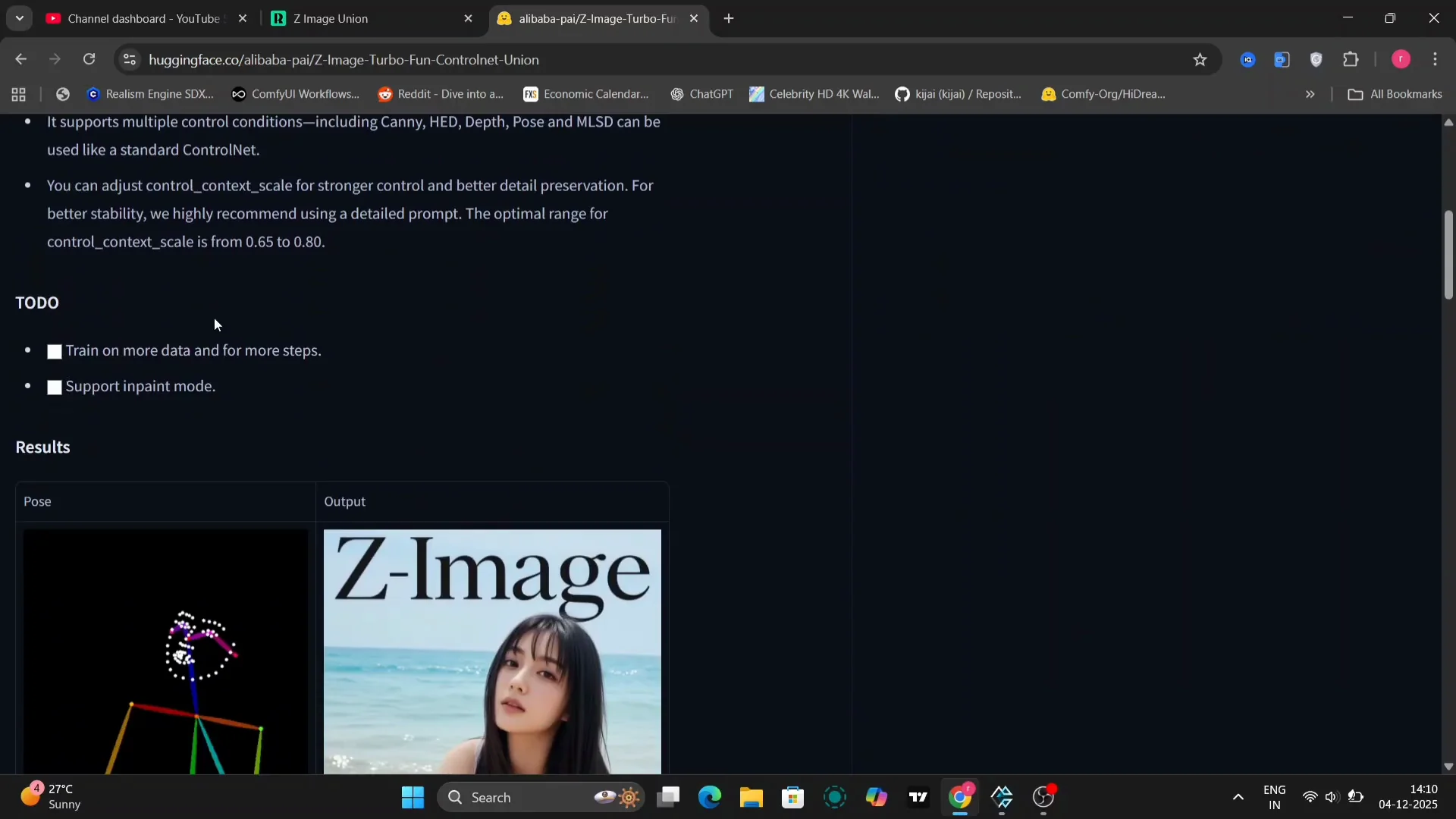The height and width of the screenshot is (819, 1456).
Task: Bookmark this page using the star icon
Action: (x=1200, y=59)
